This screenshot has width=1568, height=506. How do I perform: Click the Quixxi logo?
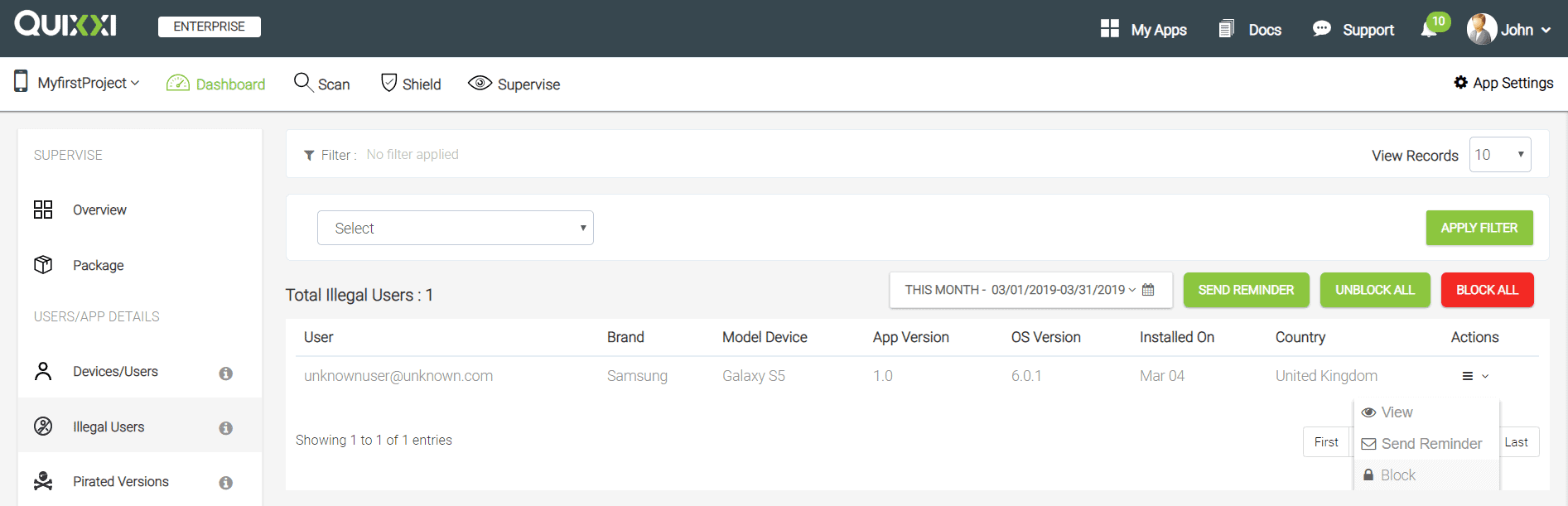tap(65, 23)
